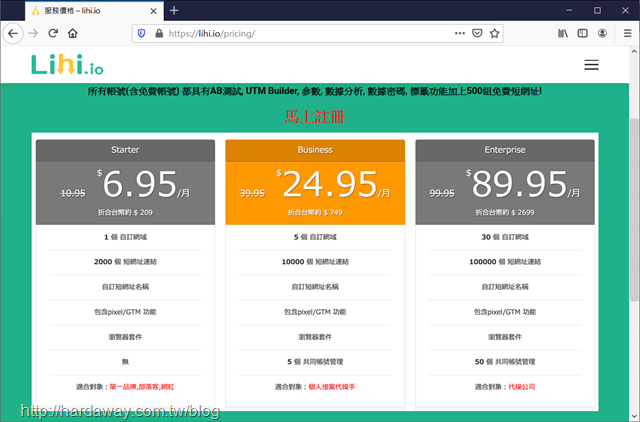Click the '30 個 自訂網域' row
This screenshot has width=640, height=422.
tap(505, 237)
